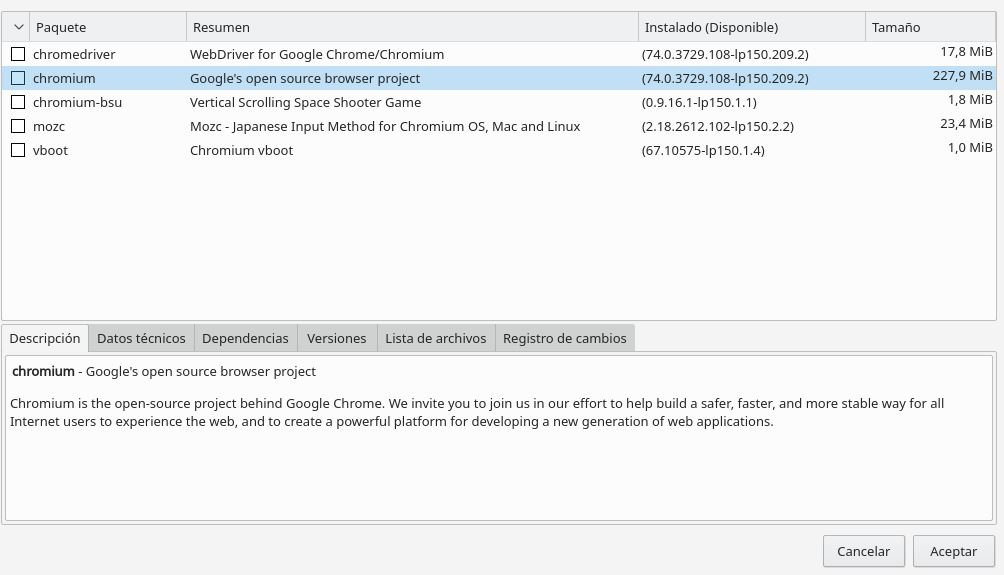Click 'Vertical Scrolling Space Shooter Game' summary
Screen dimensions: 1004x575
305,102
